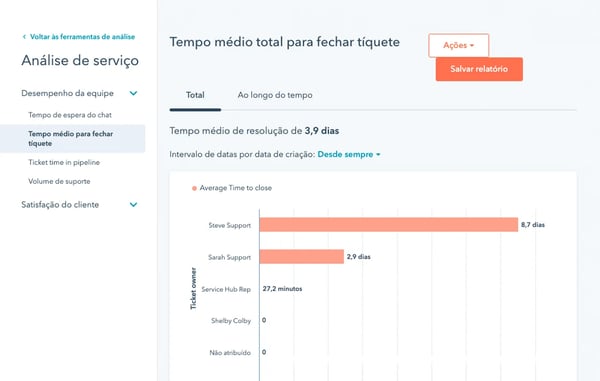Open 'Volume de suporte' report
This screenshot has width=600, height=381.
click(x=59, y=181)
